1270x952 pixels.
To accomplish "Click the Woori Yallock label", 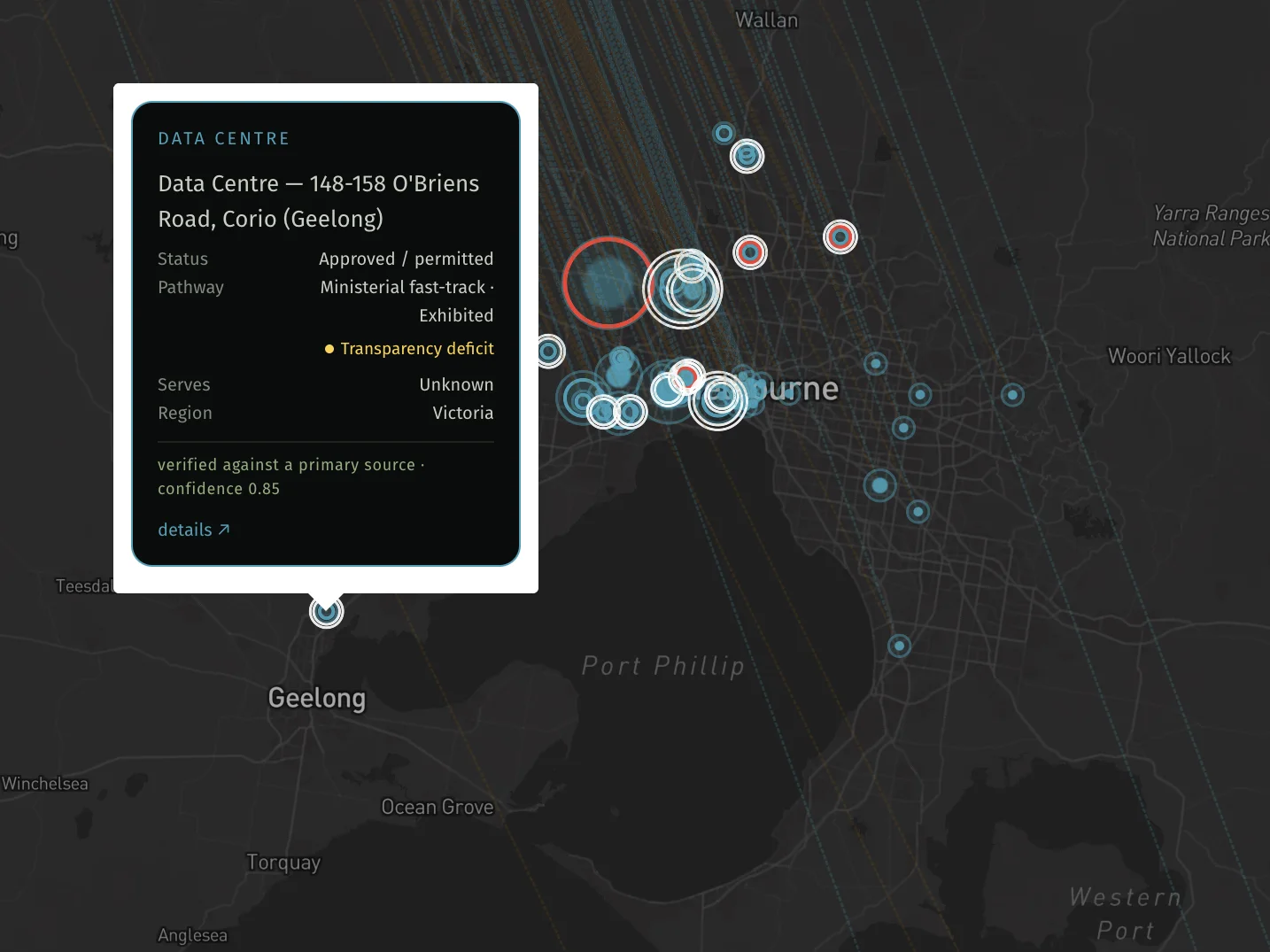I will click(x=1170, y=356).
